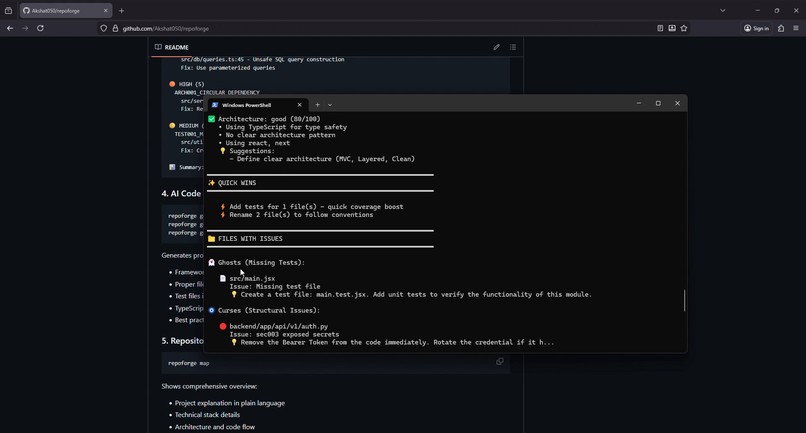Click 'Define clear architecture' suggestion line

(x=322, y=159)
